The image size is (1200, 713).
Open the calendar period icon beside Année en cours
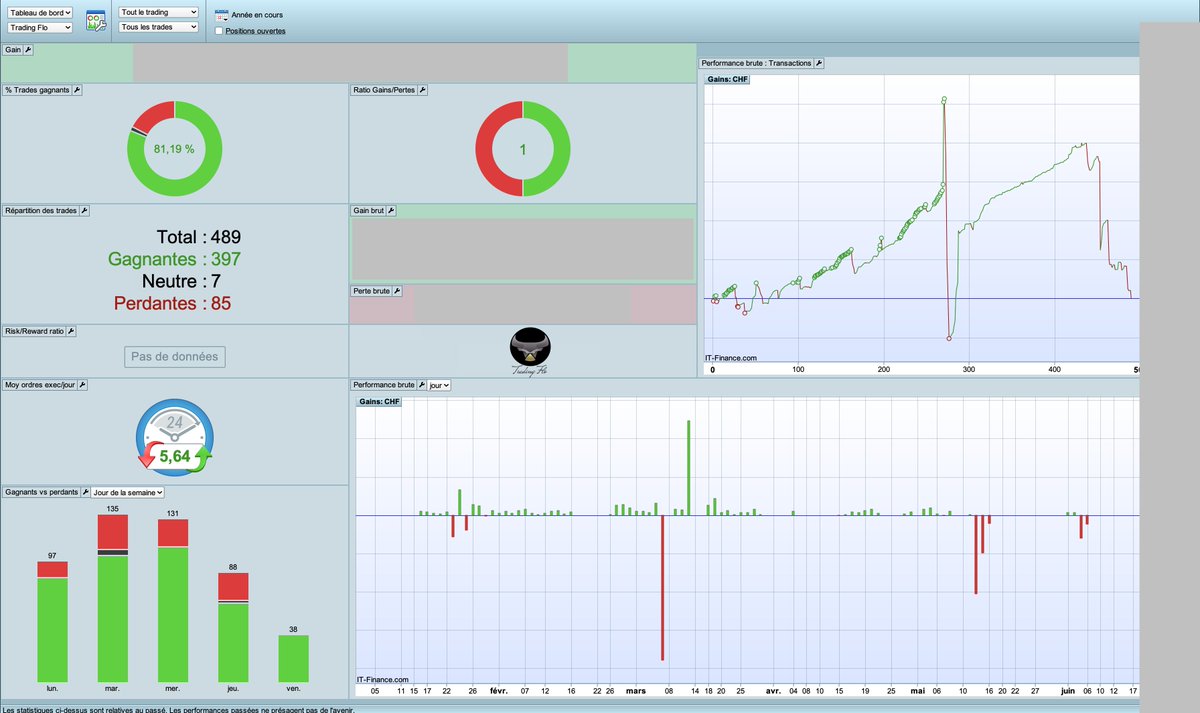click(x=221, y=15)
